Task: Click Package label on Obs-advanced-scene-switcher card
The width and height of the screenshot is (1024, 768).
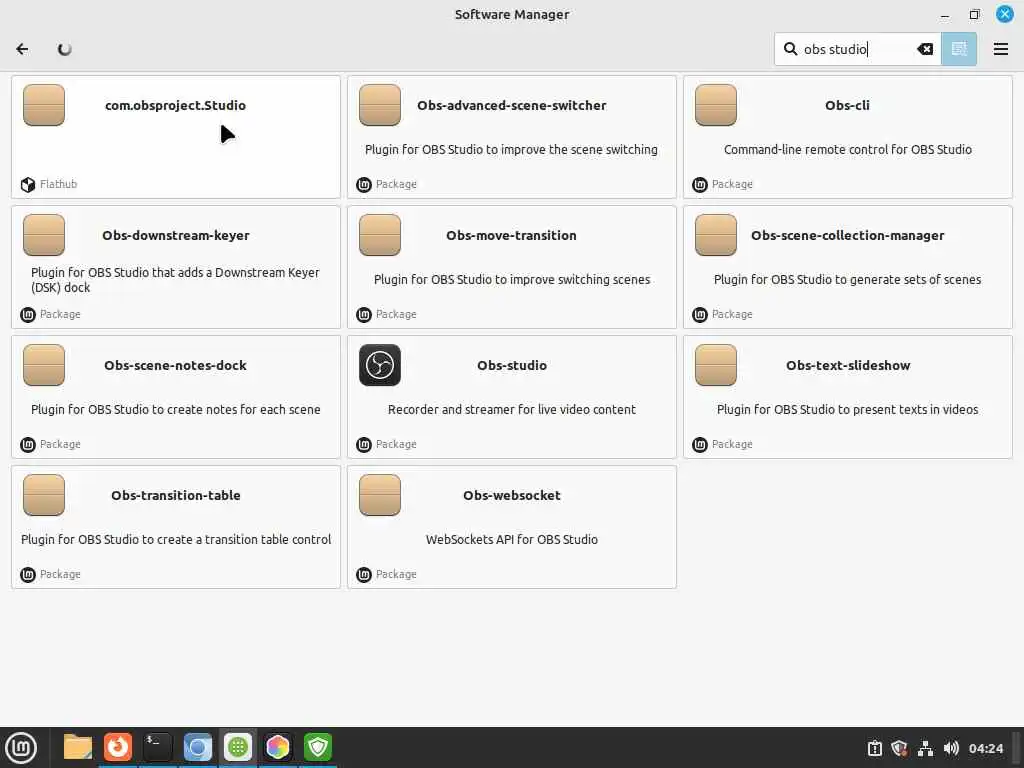Action: (396, 184)
